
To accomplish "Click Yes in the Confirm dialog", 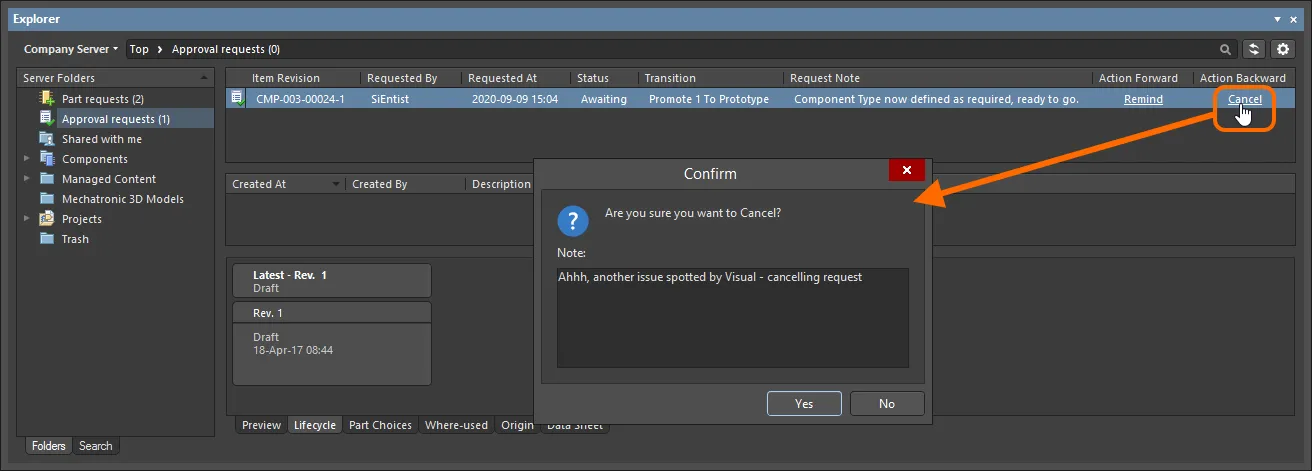I will [804, 404].
